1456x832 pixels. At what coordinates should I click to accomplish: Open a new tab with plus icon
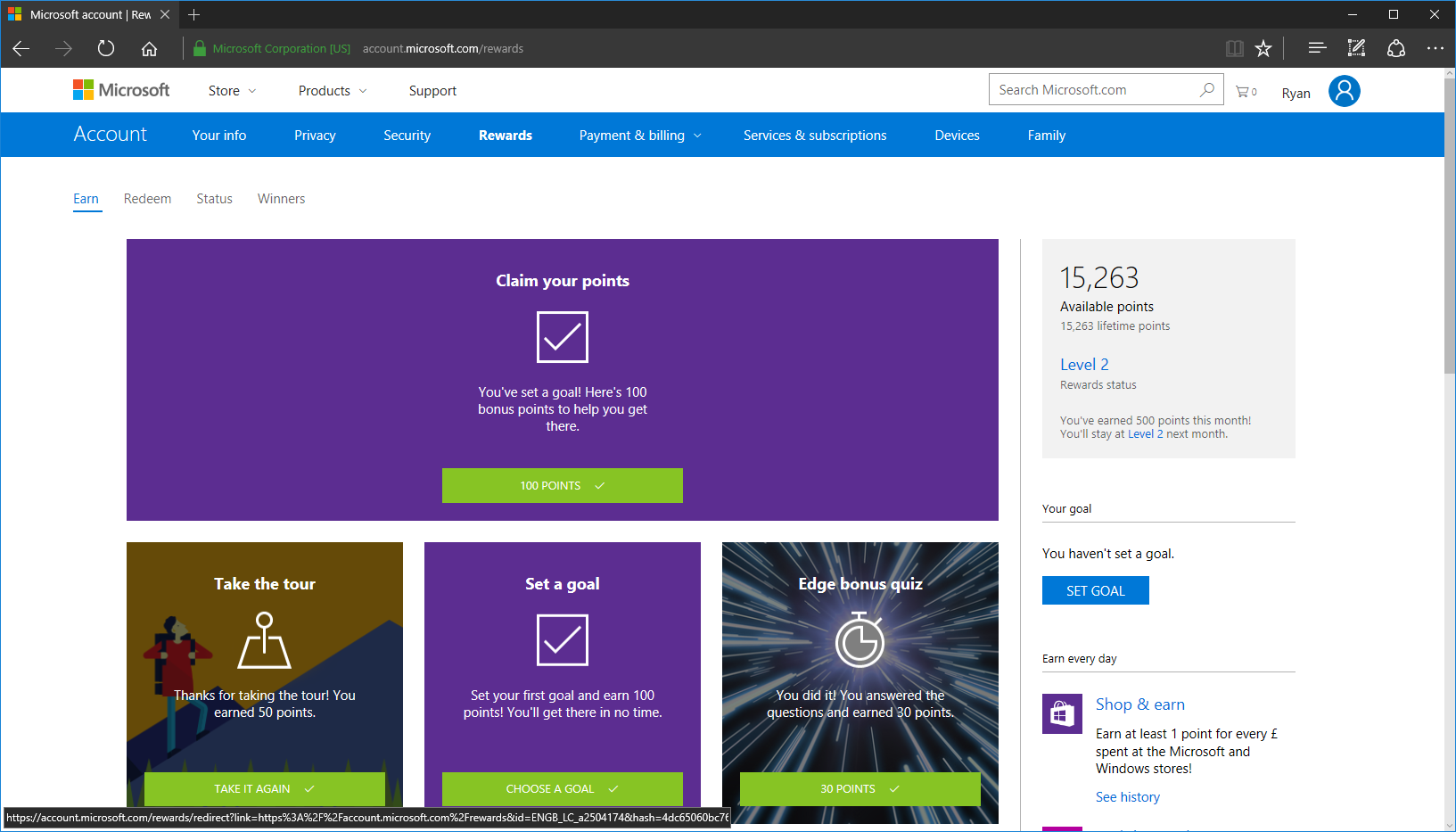coord(193,14)
